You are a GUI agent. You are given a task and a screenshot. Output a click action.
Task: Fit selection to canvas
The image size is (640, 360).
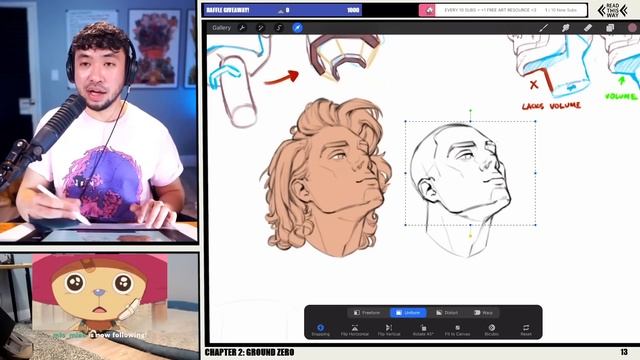click(458, 330)
